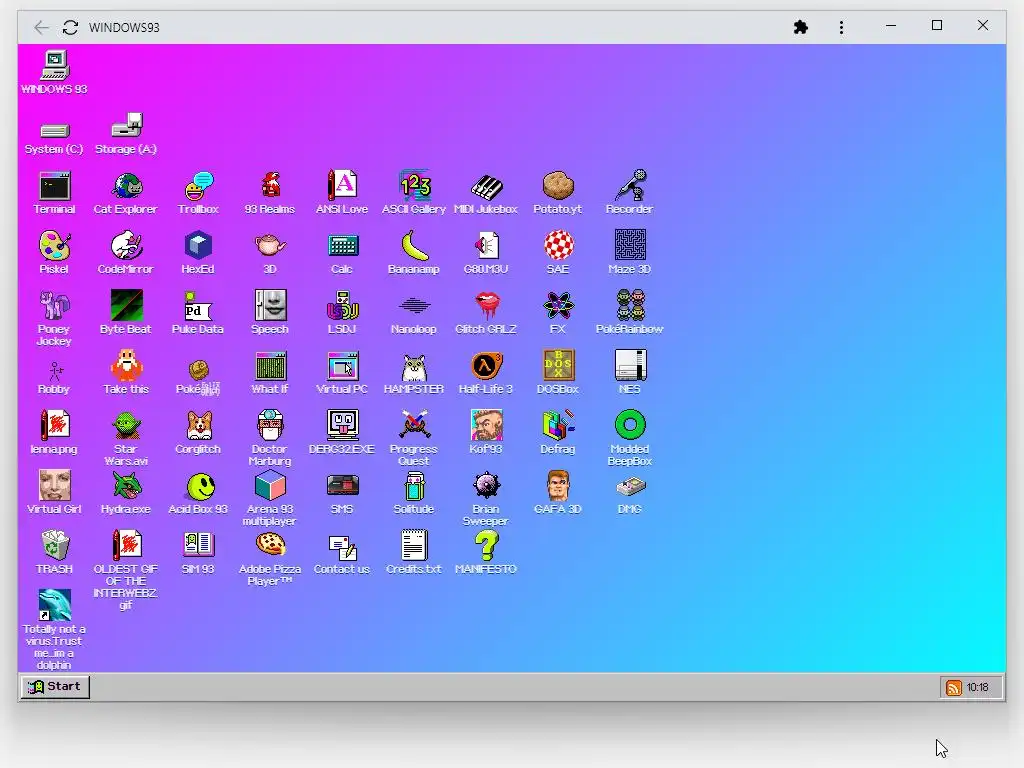The height and width of the screenshot is (768, 1024).
Task: Open the Calc calculator icon
Action: [x=342, y=247]
